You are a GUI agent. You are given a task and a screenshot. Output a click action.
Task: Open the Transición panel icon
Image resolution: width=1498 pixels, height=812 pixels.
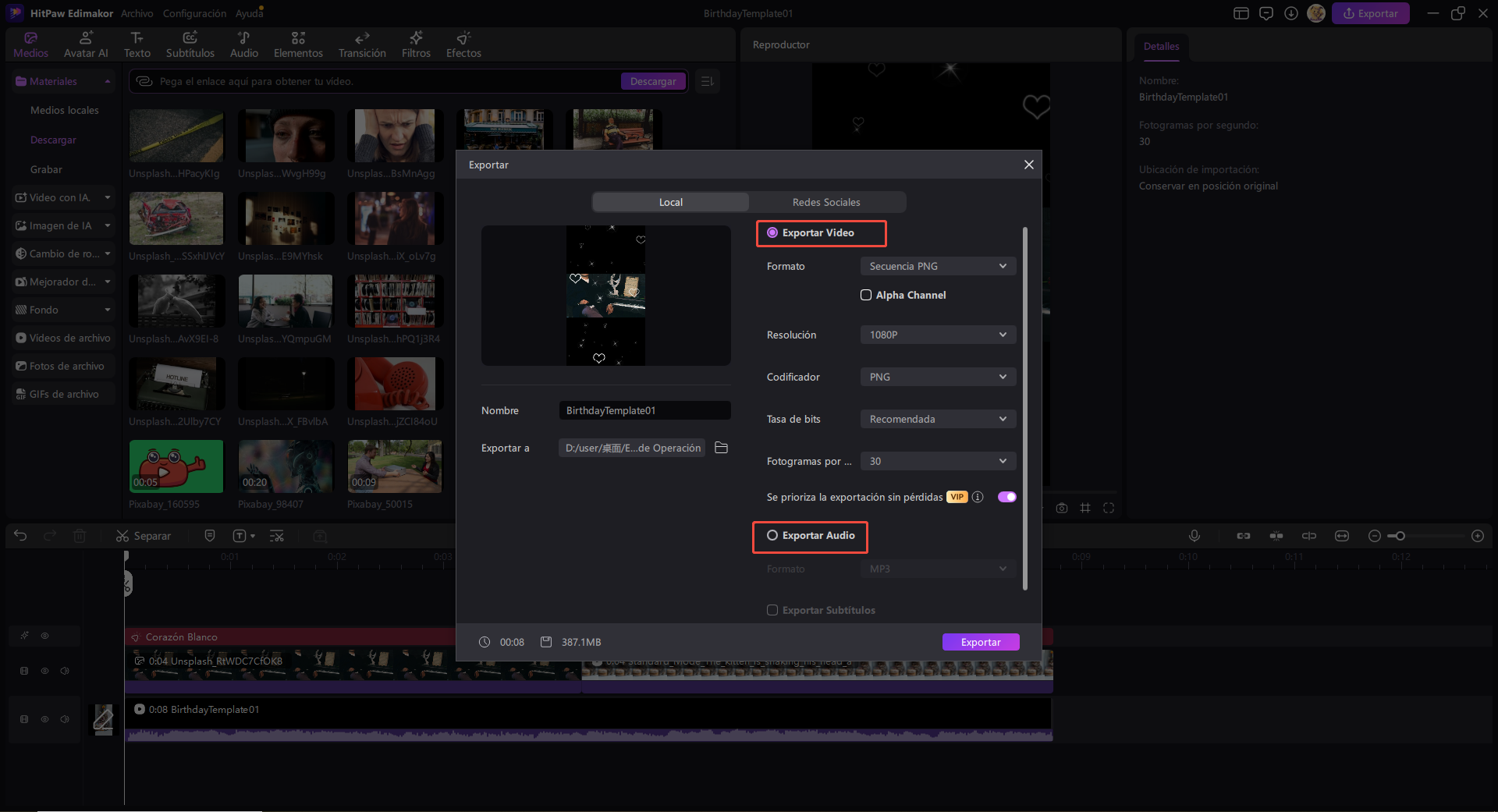click(x=361, y=44)
